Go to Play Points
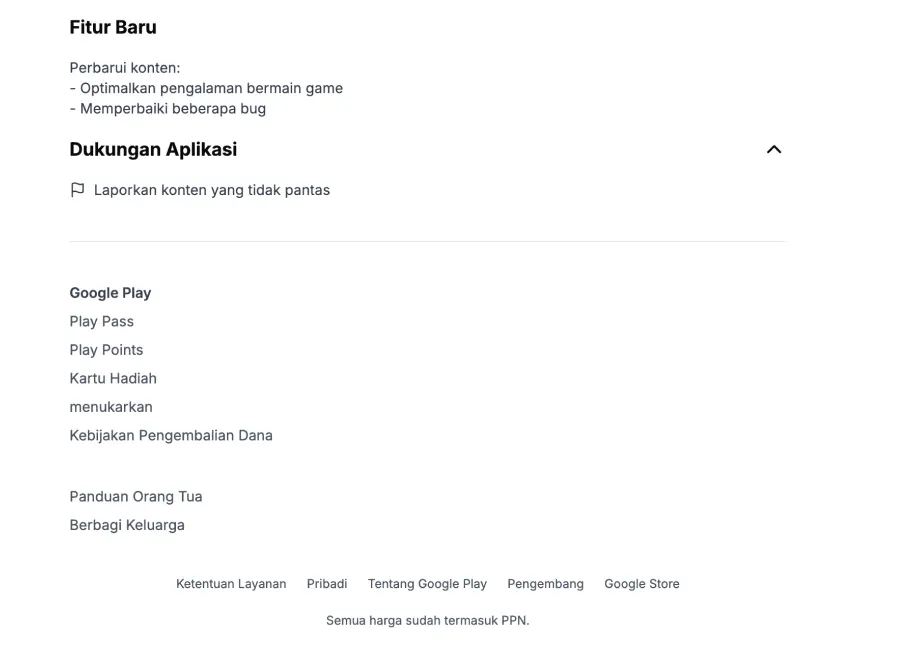This screenshot has width=900, height=659. tap(106, 350)
